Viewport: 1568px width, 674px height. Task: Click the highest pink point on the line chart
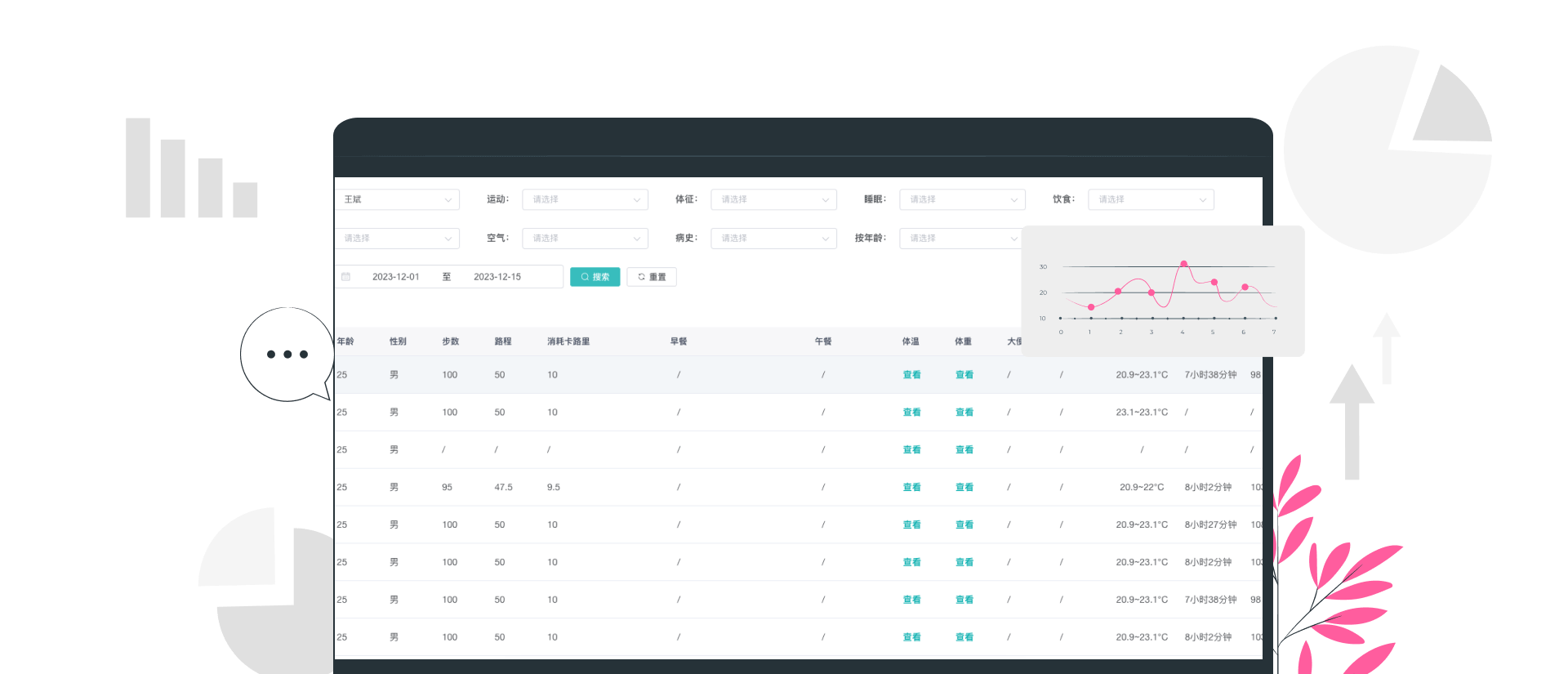(1183, 264)
